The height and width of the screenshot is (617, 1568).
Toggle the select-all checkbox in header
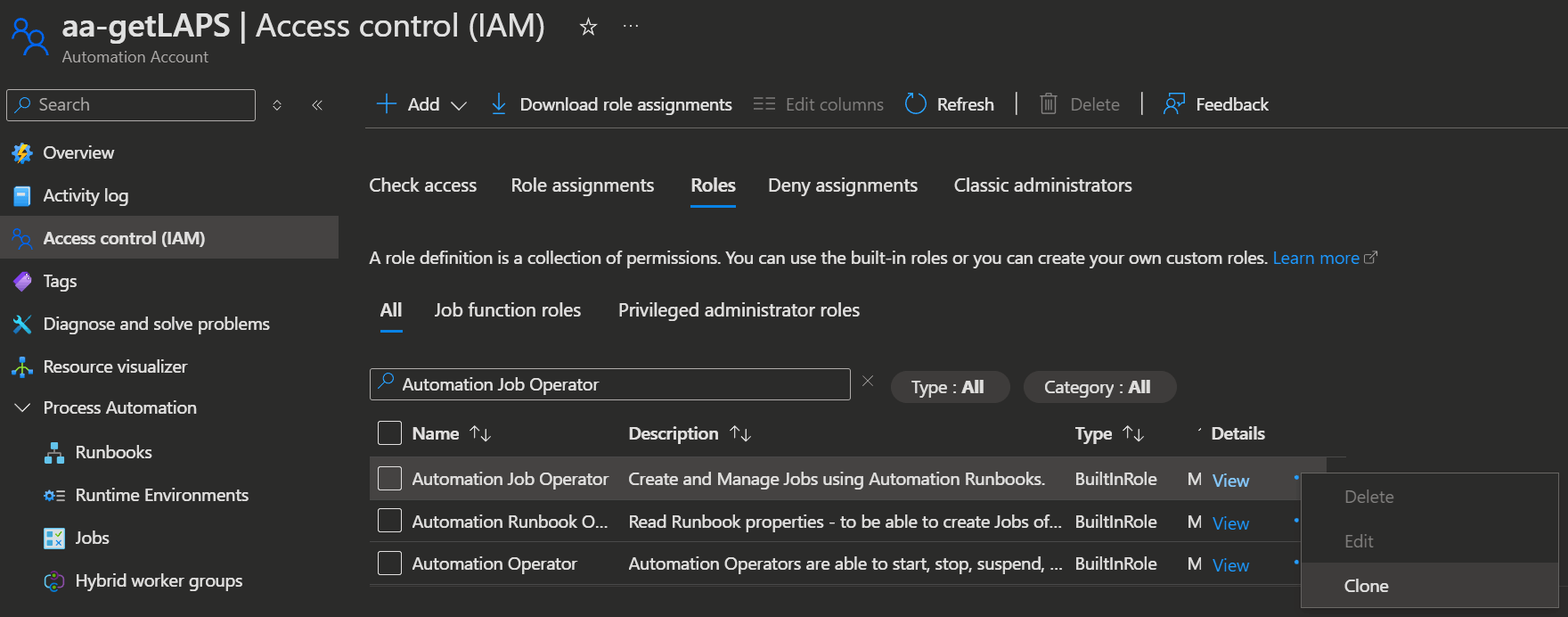click(x=389, y=433)
